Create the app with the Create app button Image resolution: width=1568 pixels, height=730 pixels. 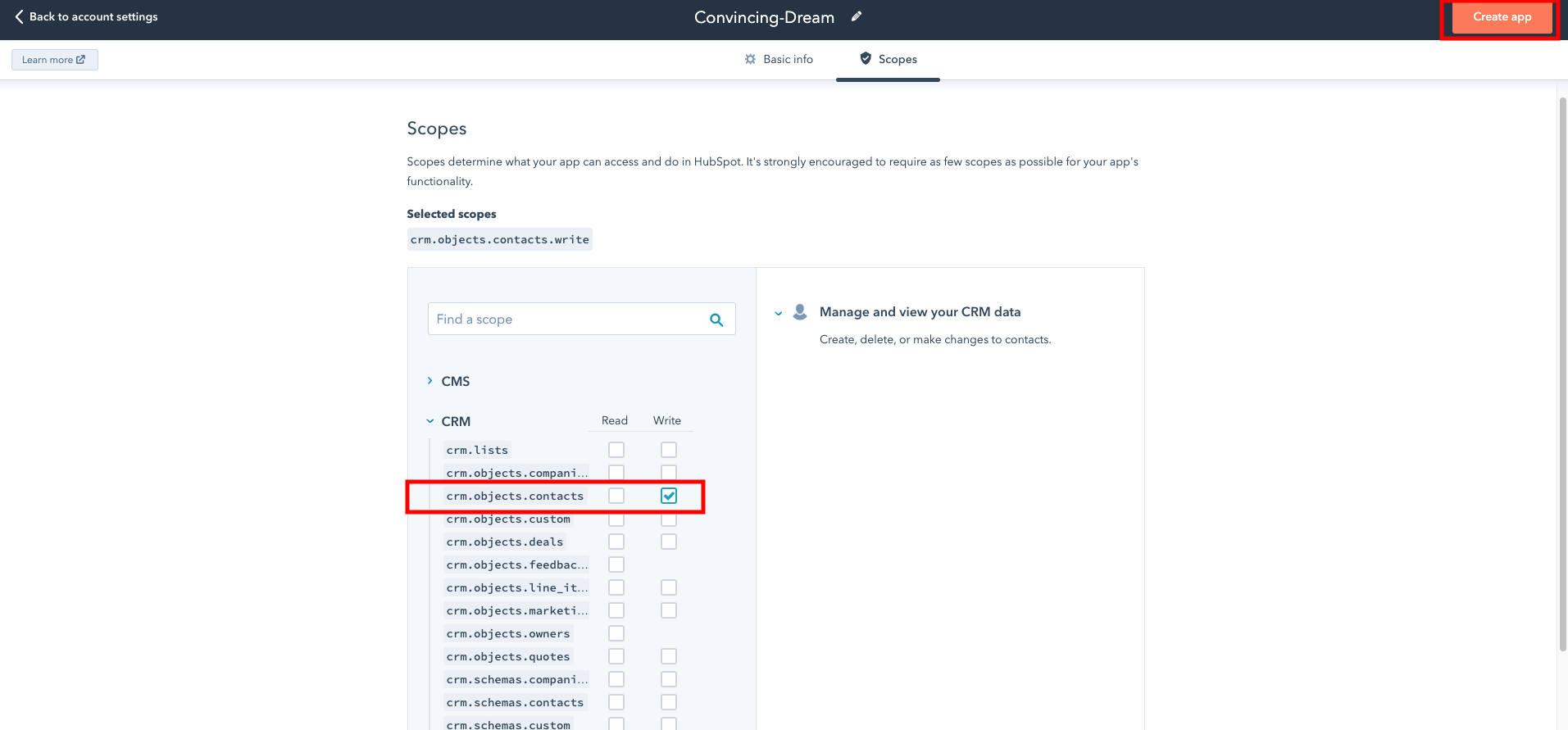click(1502, 17)
